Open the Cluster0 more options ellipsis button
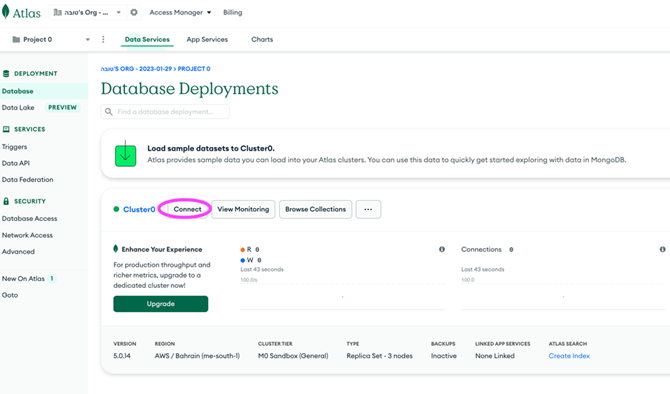The width and height of the screenshot is (670, 394). coord(368,209)
